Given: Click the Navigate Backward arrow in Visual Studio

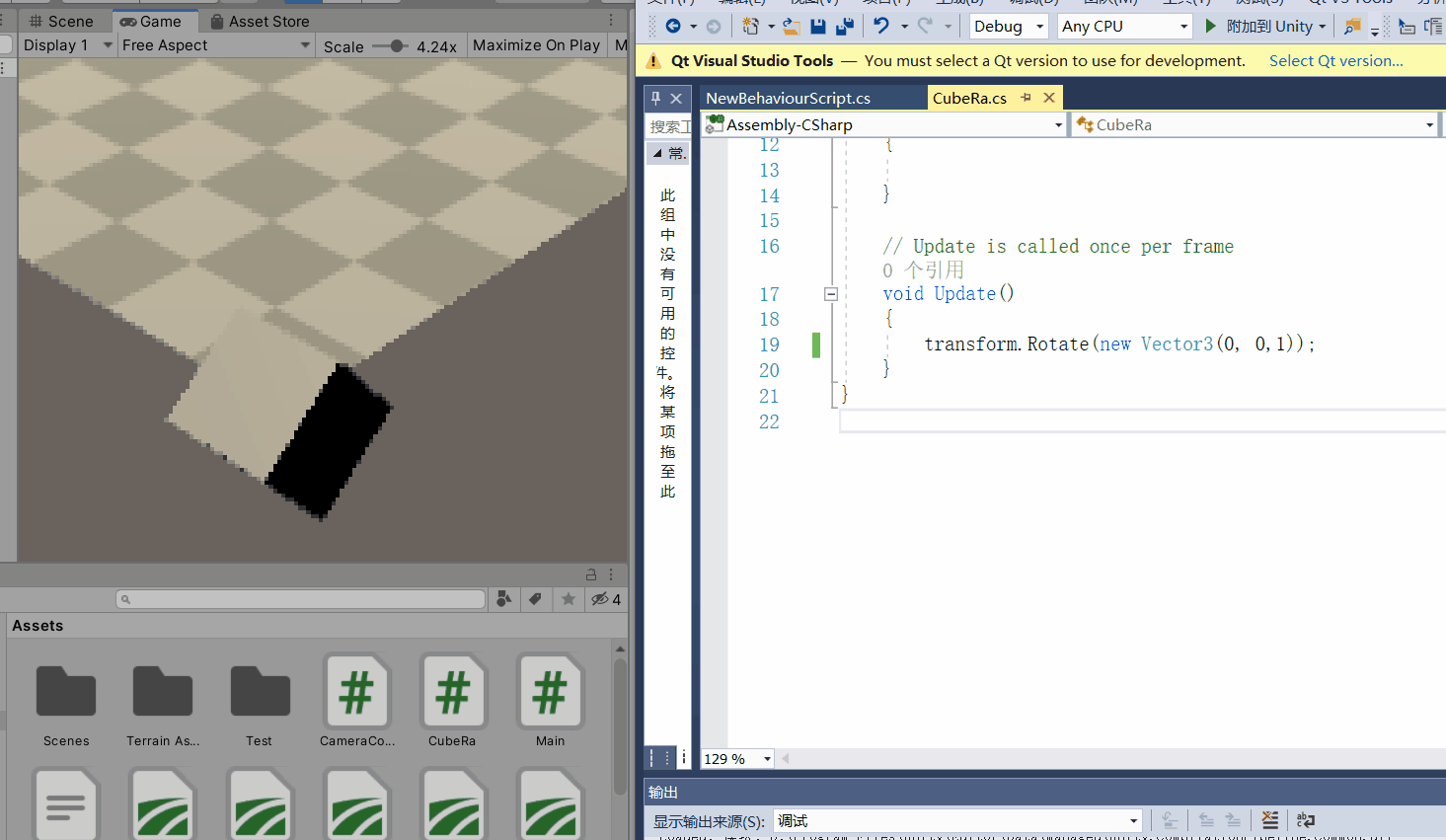Looking at the screenshot, I should 673,27.
